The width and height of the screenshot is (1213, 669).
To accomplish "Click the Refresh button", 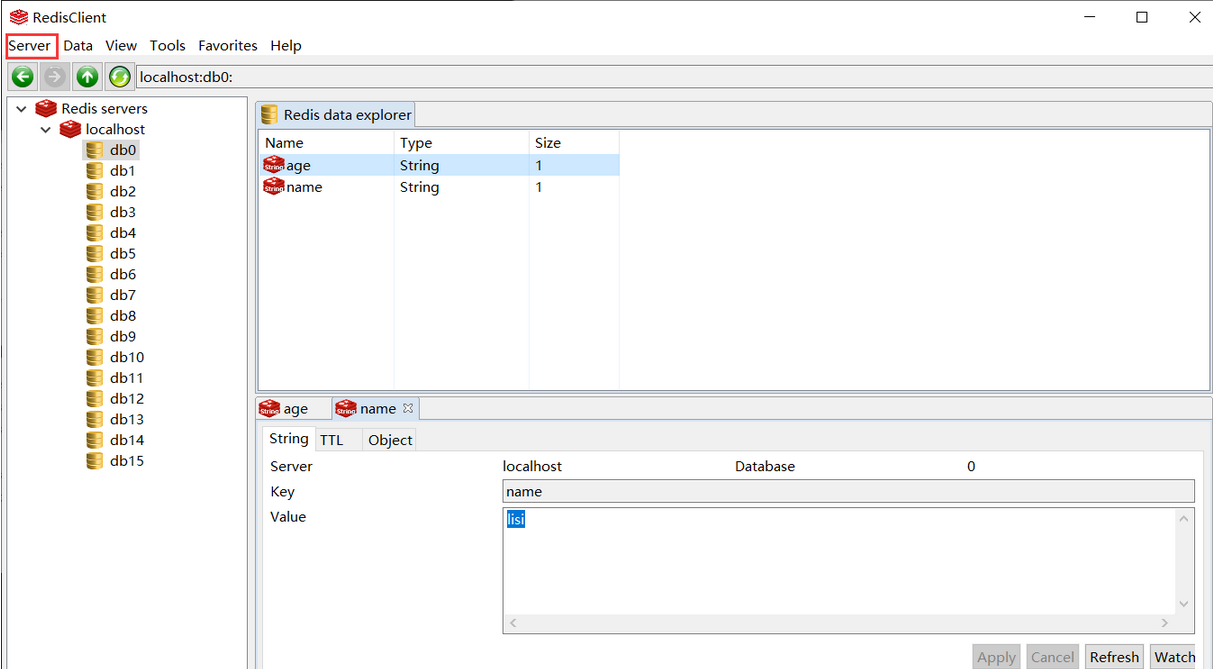I will pyautogui.click(x=1114, y=657).
